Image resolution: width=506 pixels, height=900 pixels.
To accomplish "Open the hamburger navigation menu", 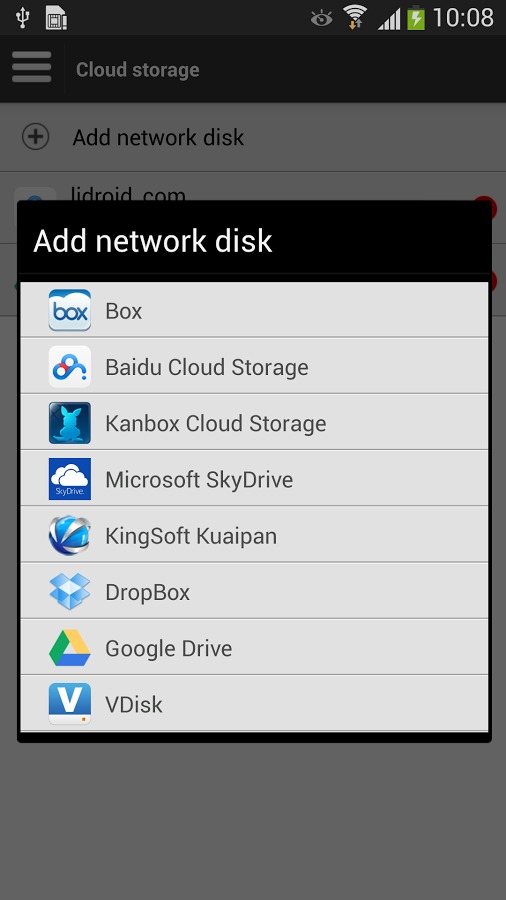I will click(x=32, y=67).
